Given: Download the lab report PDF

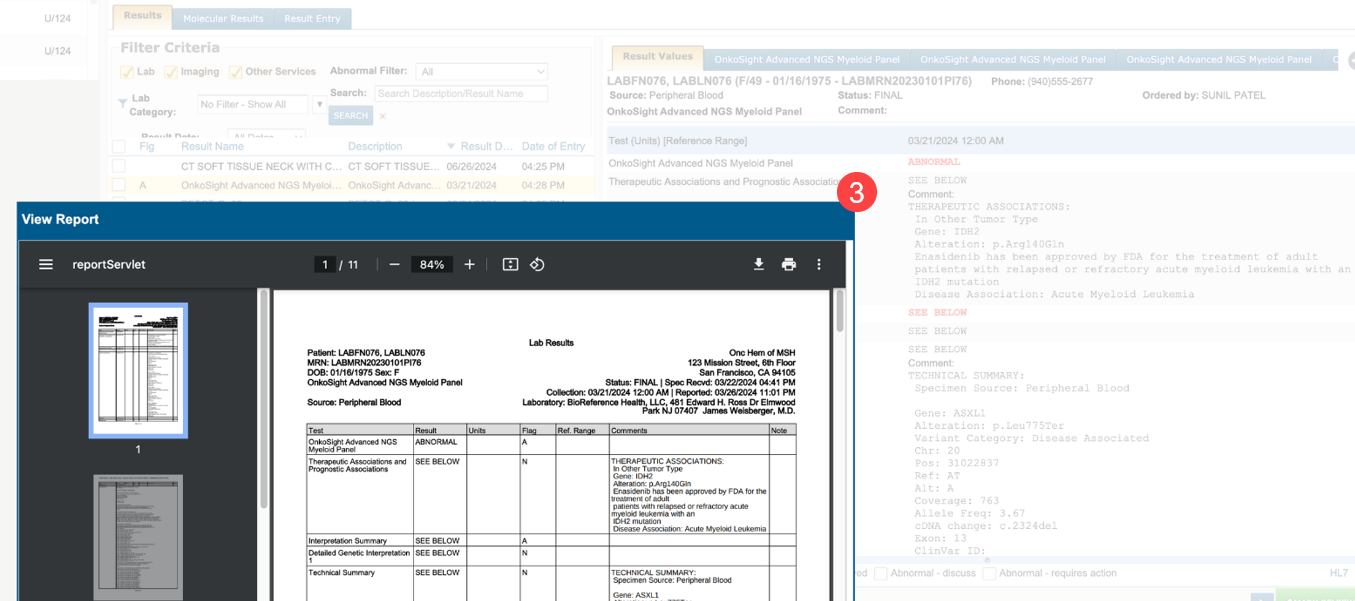Looking at the screenshot, I should coord(759,265).
